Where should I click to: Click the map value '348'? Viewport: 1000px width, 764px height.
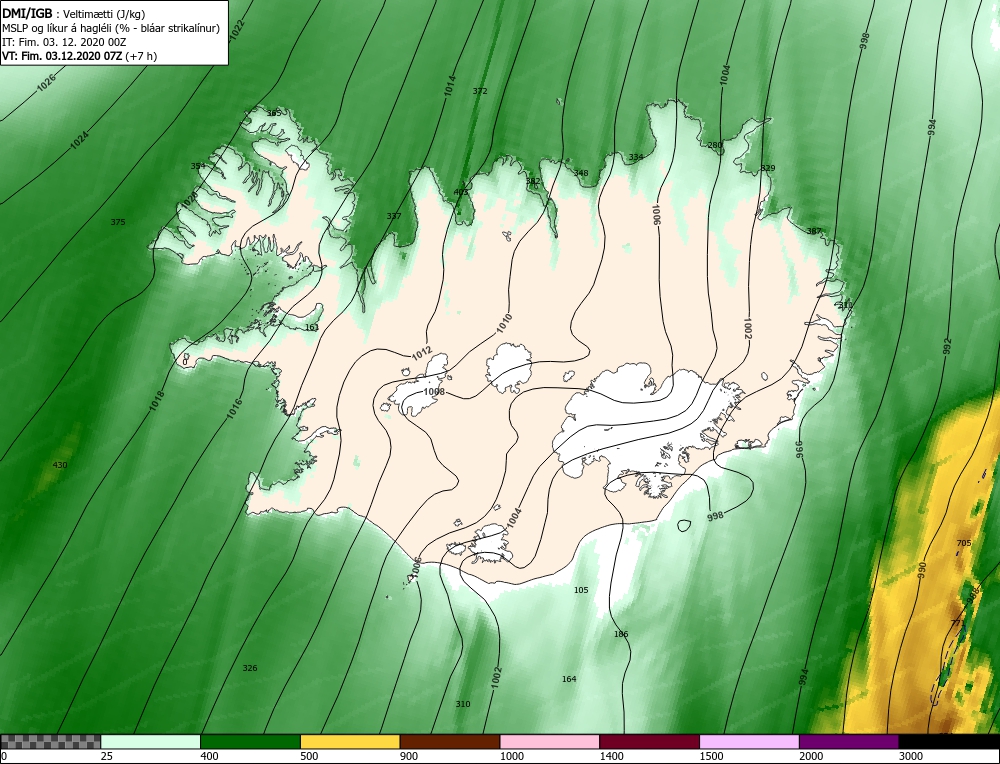[581, 173]
